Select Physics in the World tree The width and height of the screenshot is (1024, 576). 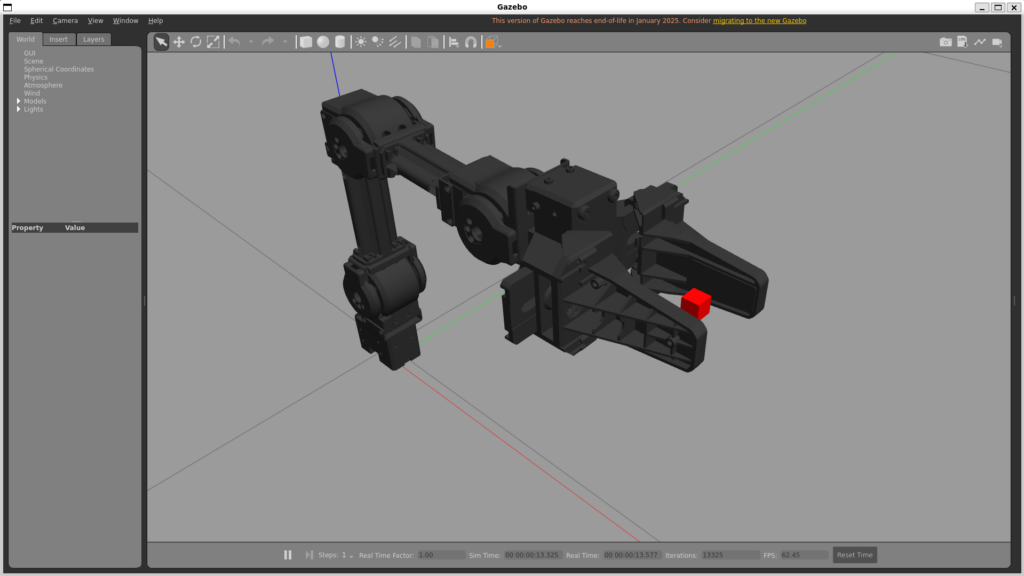click(35, 77)
